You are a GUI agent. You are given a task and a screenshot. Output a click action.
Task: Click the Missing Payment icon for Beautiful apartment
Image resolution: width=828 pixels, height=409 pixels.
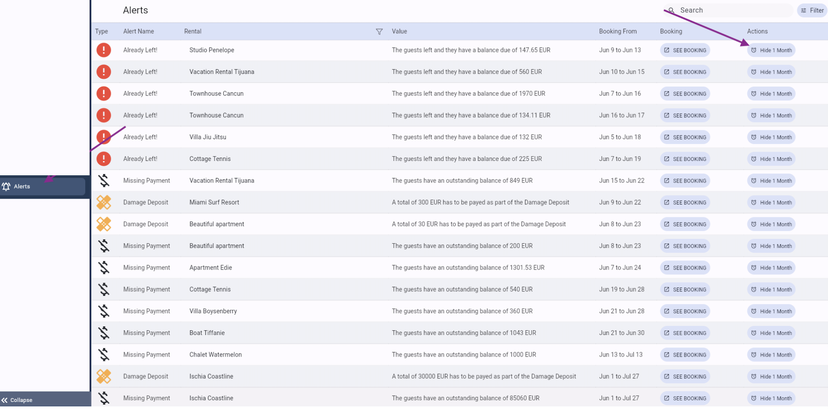pos(104,246)
